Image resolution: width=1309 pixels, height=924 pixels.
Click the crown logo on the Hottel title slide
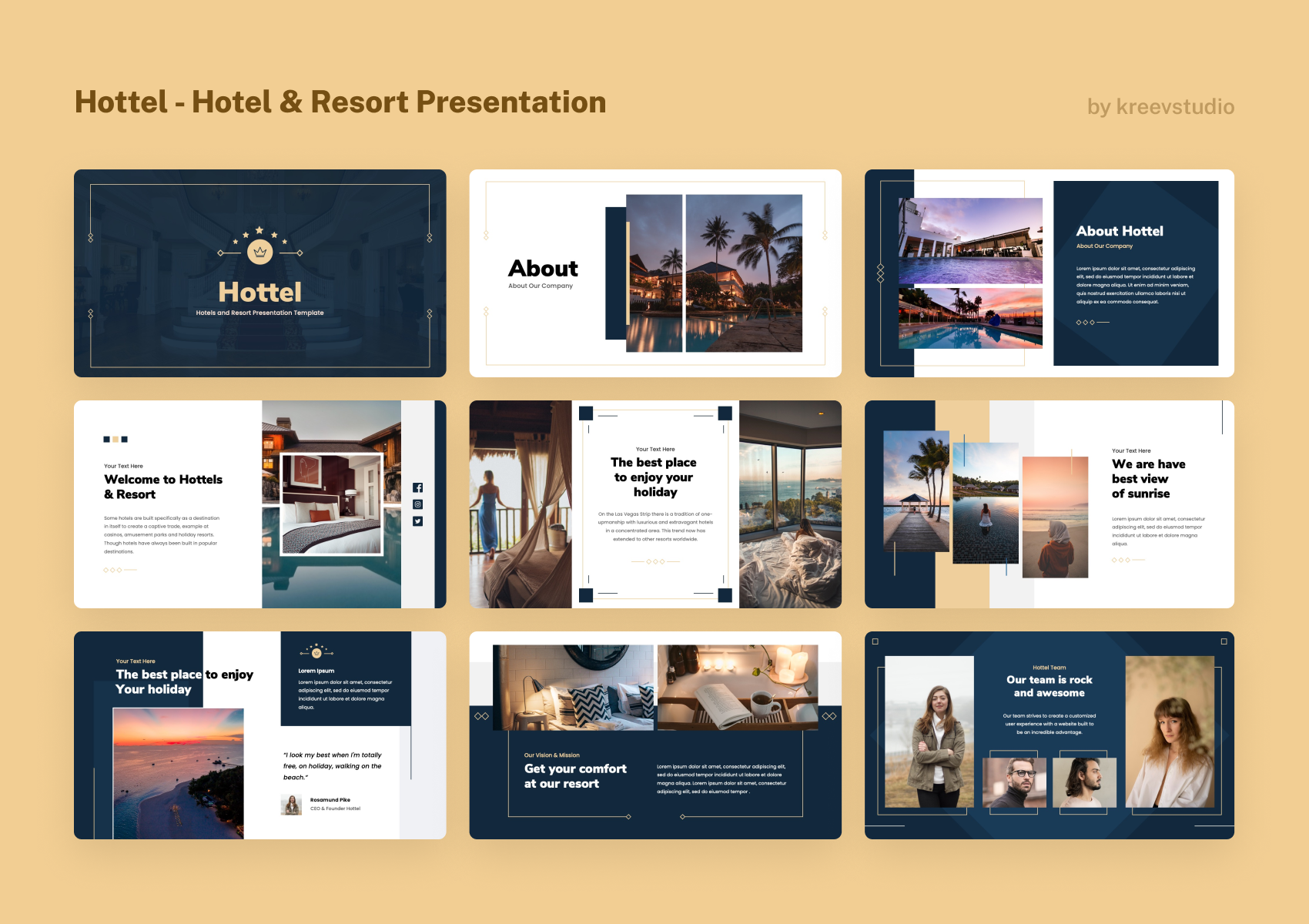[x=261, y=251]
